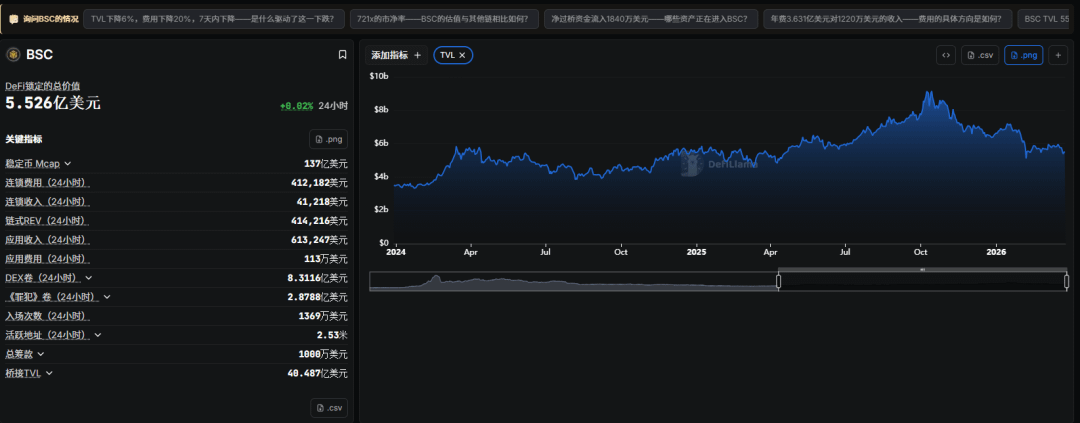Expand the 桥接TVL row
The width and height of the screenshot is (1080, 423).
point(49,373)
